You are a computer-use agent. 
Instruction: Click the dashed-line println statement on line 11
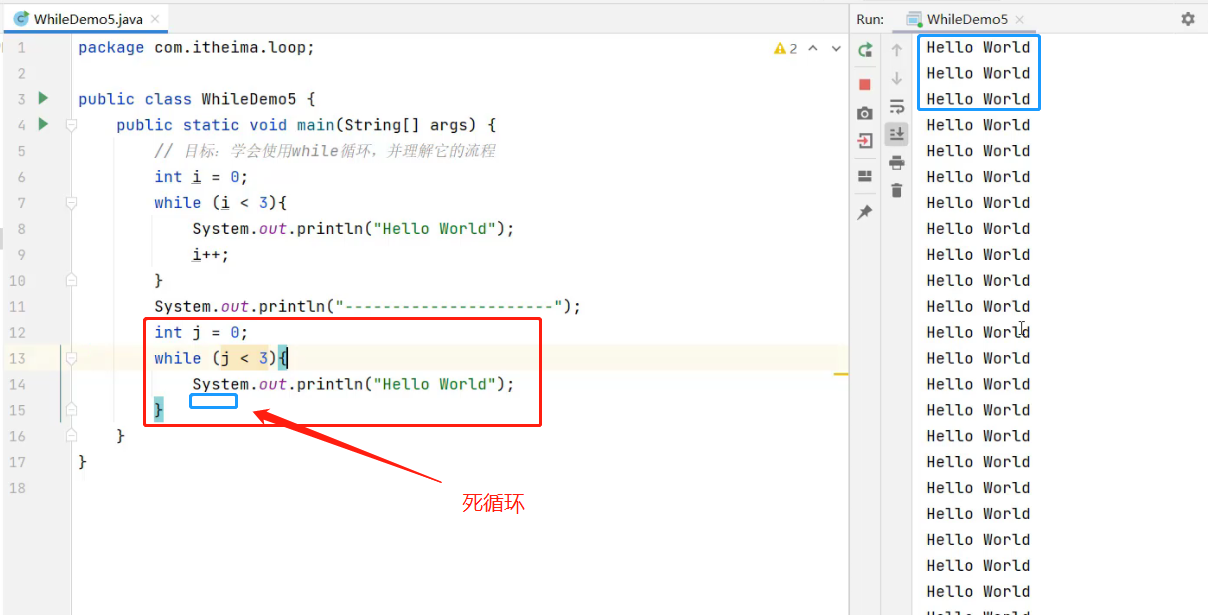coord(367,307)
